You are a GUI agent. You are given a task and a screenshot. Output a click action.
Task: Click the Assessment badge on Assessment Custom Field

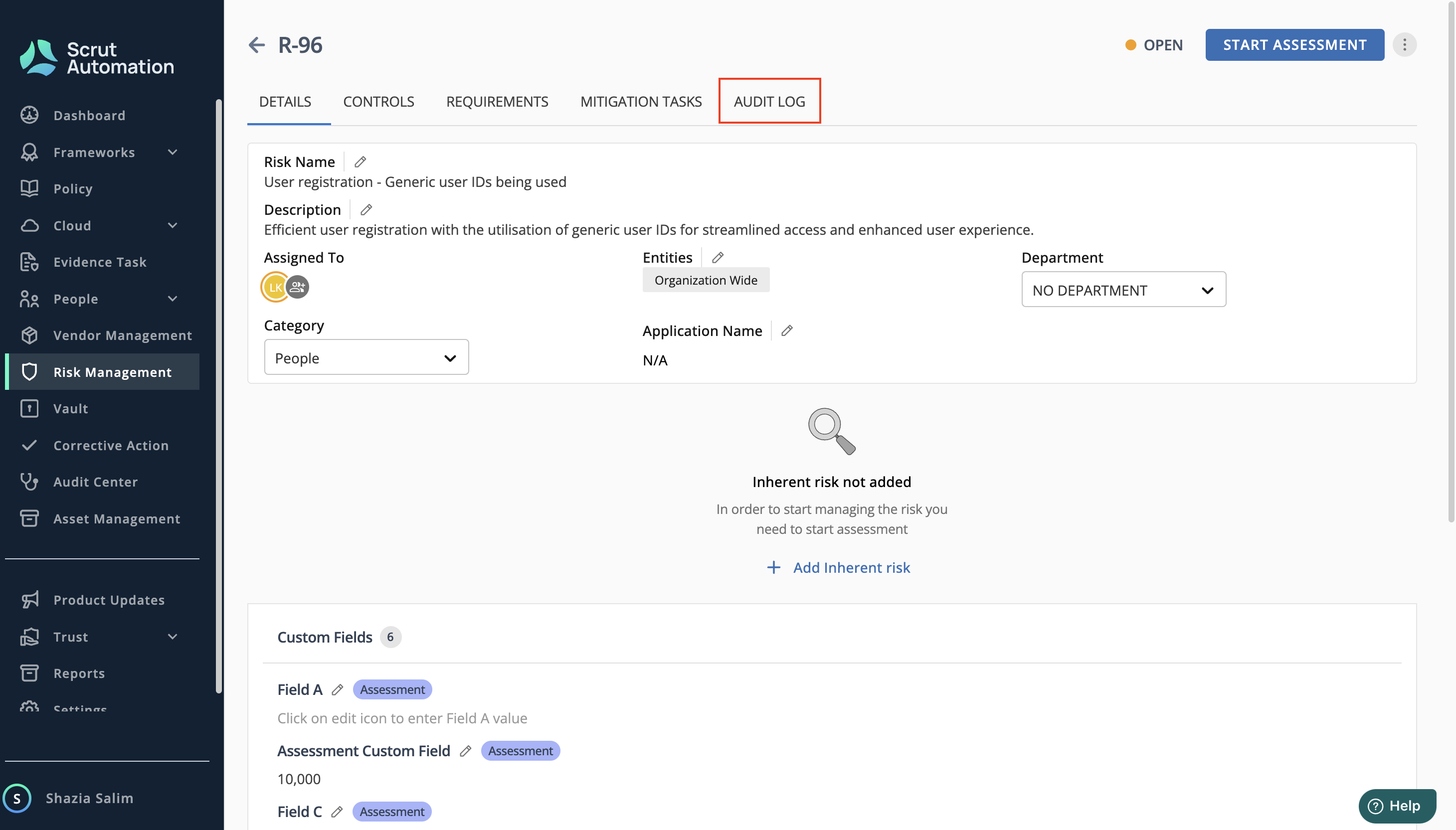521,751
